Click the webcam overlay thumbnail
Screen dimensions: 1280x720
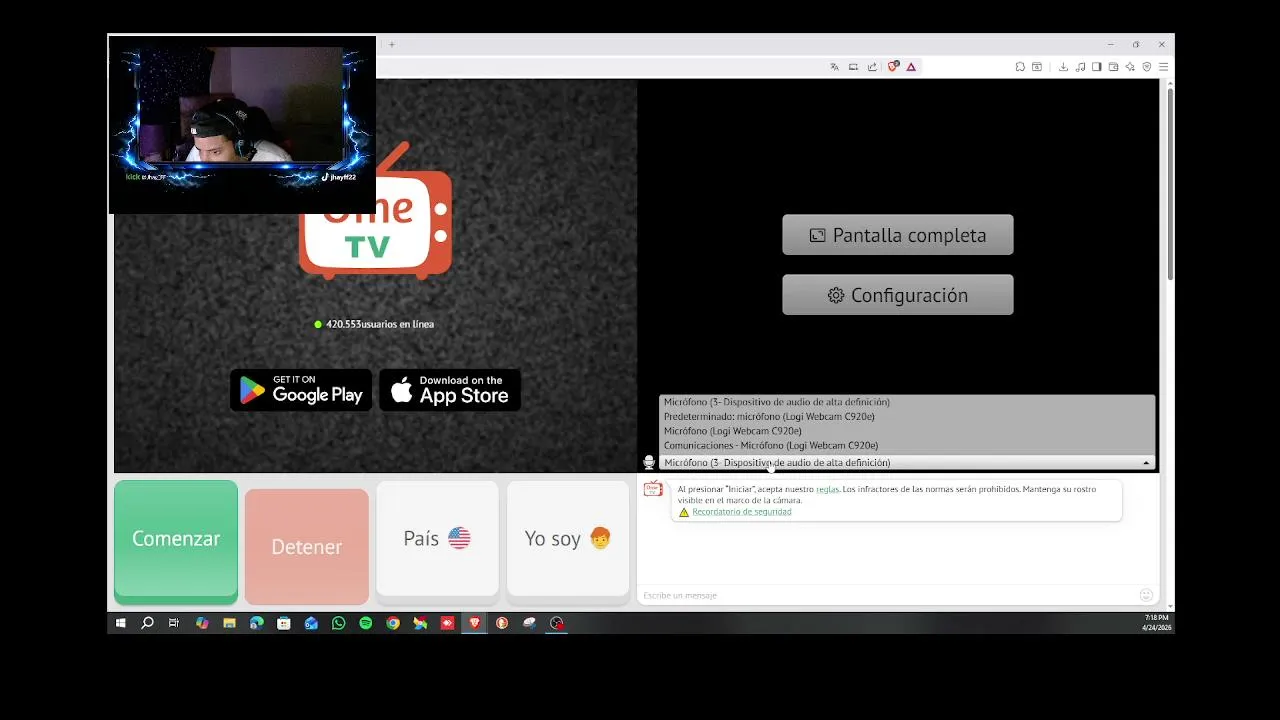pyautogui.click(x=242, y=125)
